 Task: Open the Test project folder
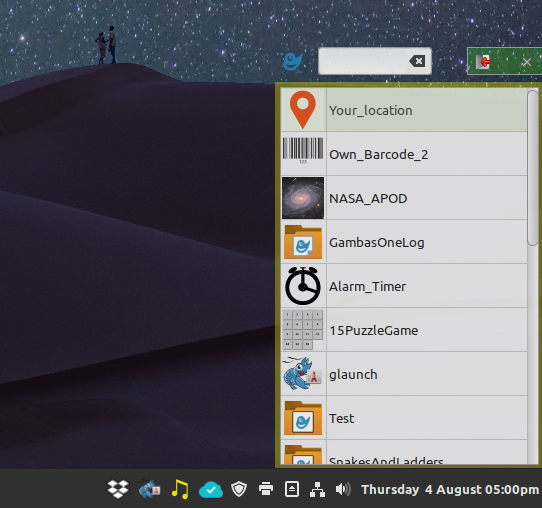coord(404,418)
